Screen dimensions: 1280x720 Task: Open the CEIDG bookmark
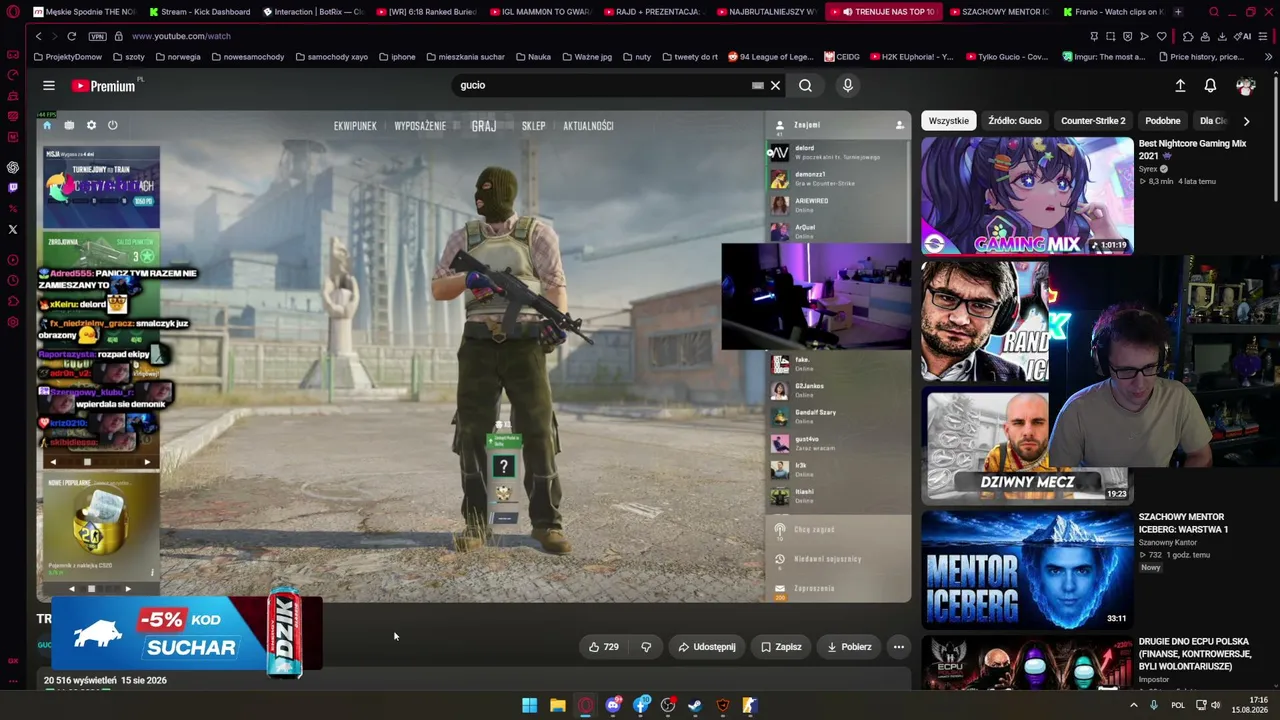tap(841, 57)
